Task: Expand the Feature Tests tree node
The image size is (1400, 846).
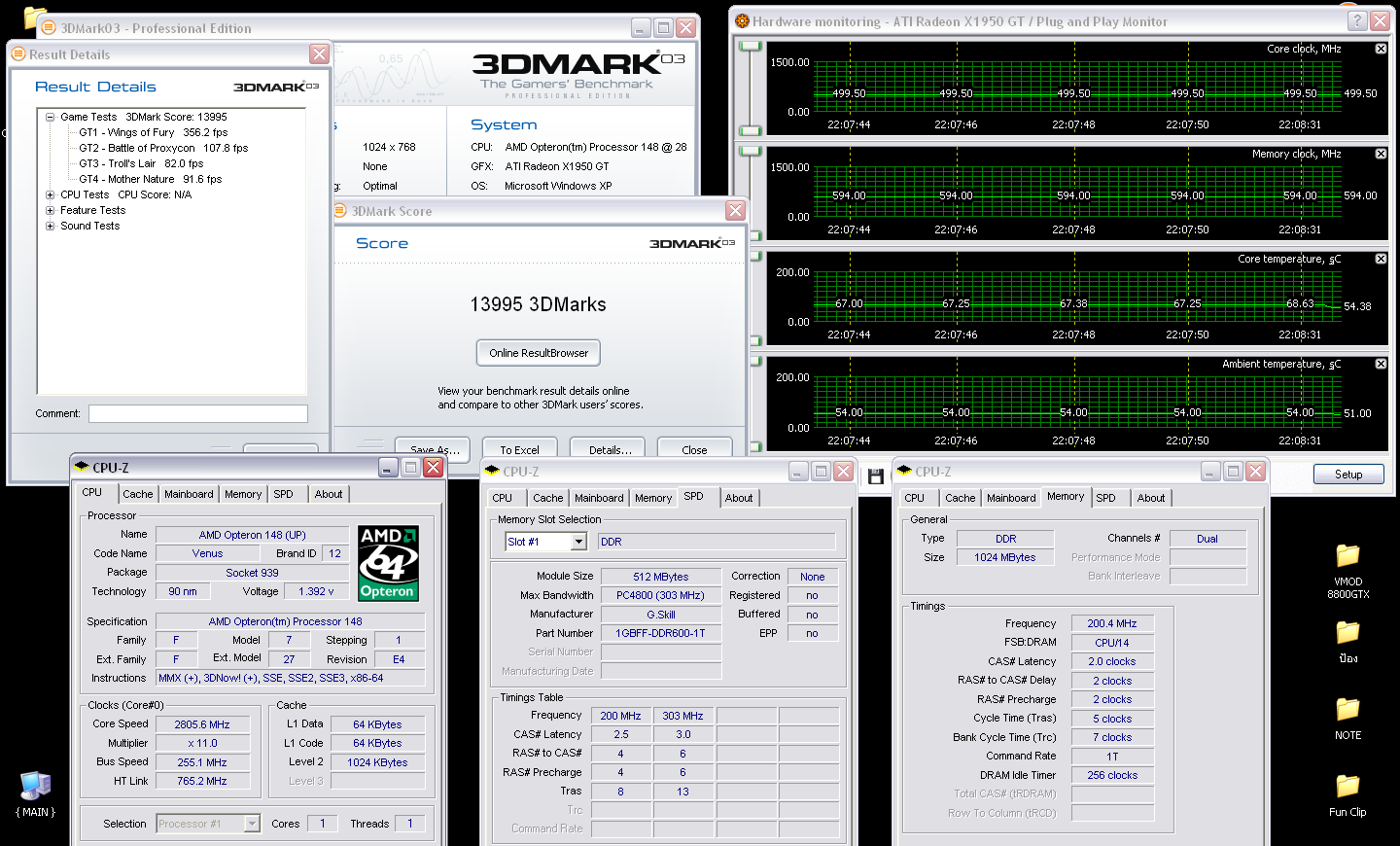Action: 50,210
